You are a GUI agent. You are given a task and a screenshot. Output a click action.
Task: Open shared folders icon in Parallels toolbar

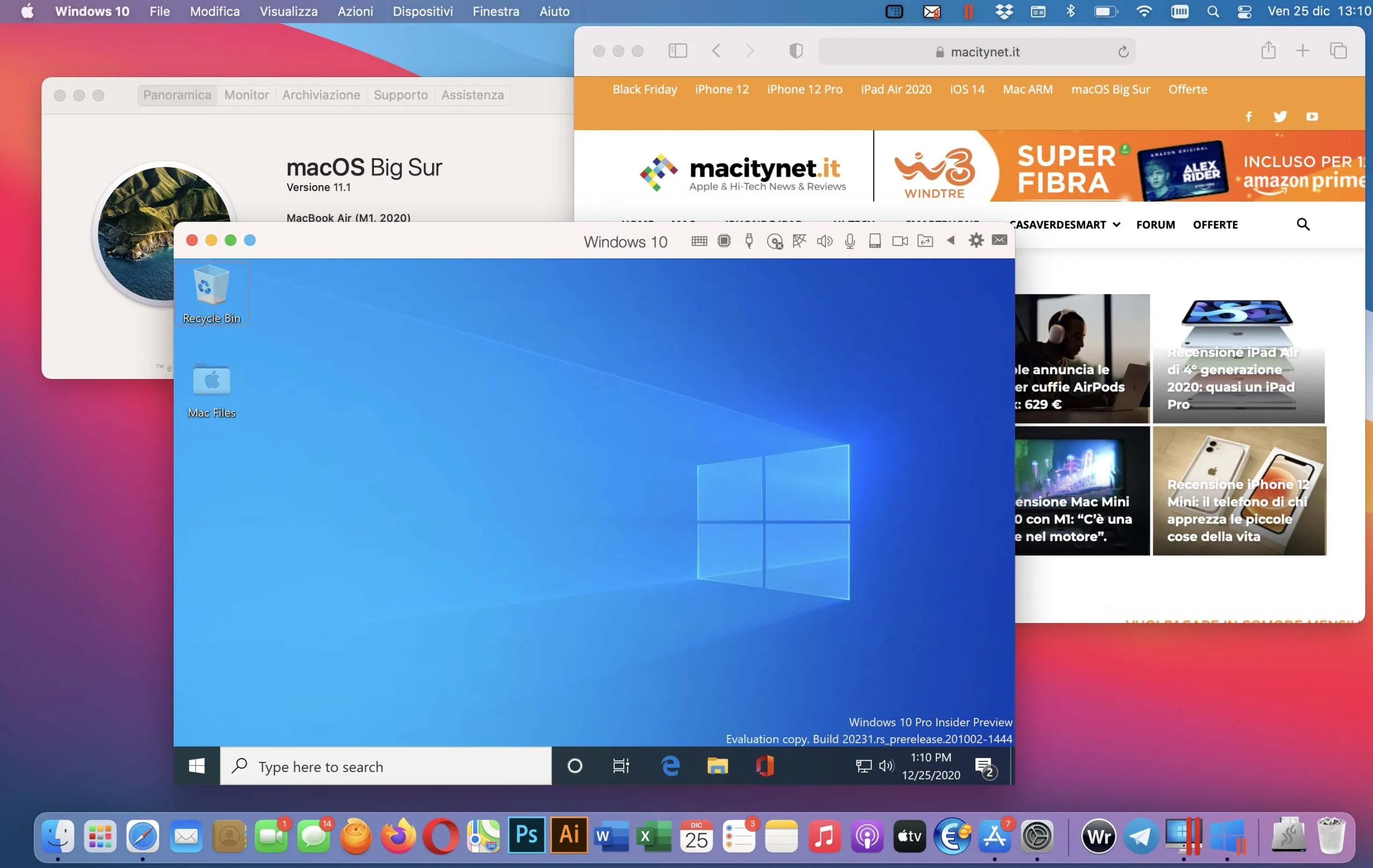pyautogui.click(x=925, y=241)
